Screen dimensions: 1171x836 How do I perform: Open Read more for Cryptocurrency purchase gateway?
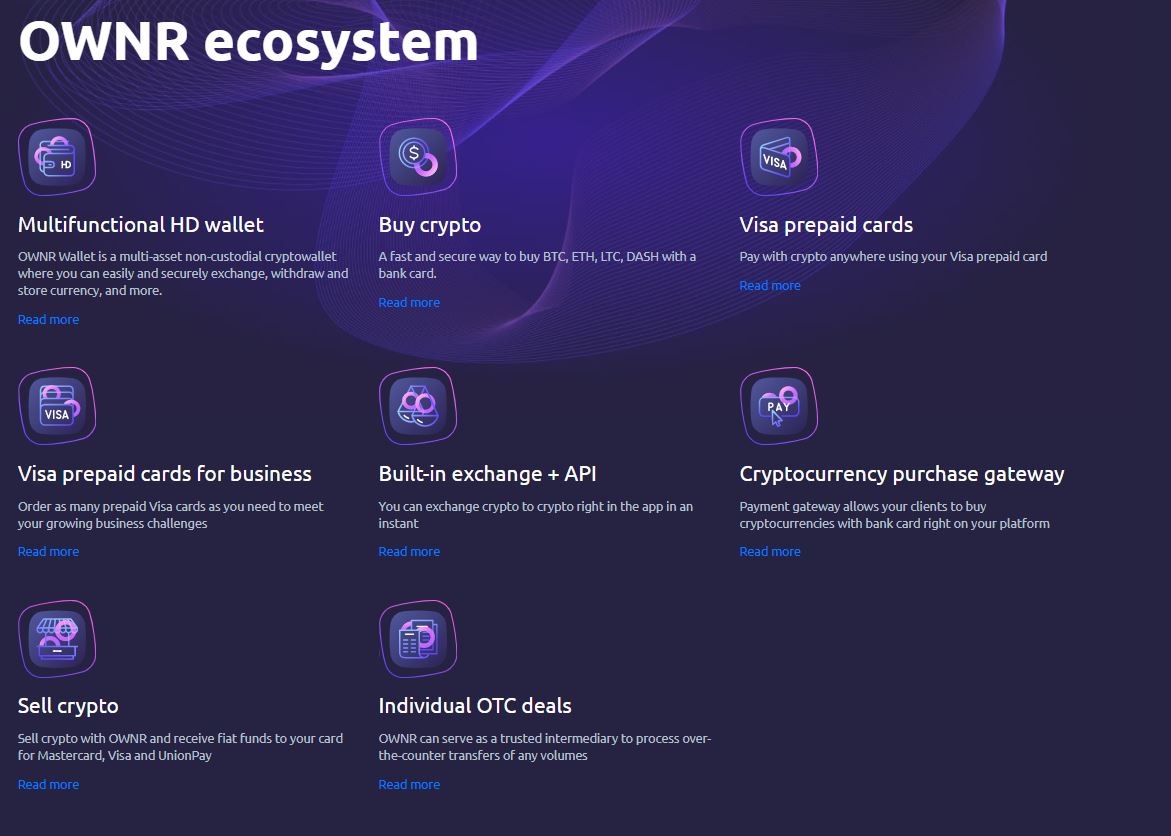point(770,551)
